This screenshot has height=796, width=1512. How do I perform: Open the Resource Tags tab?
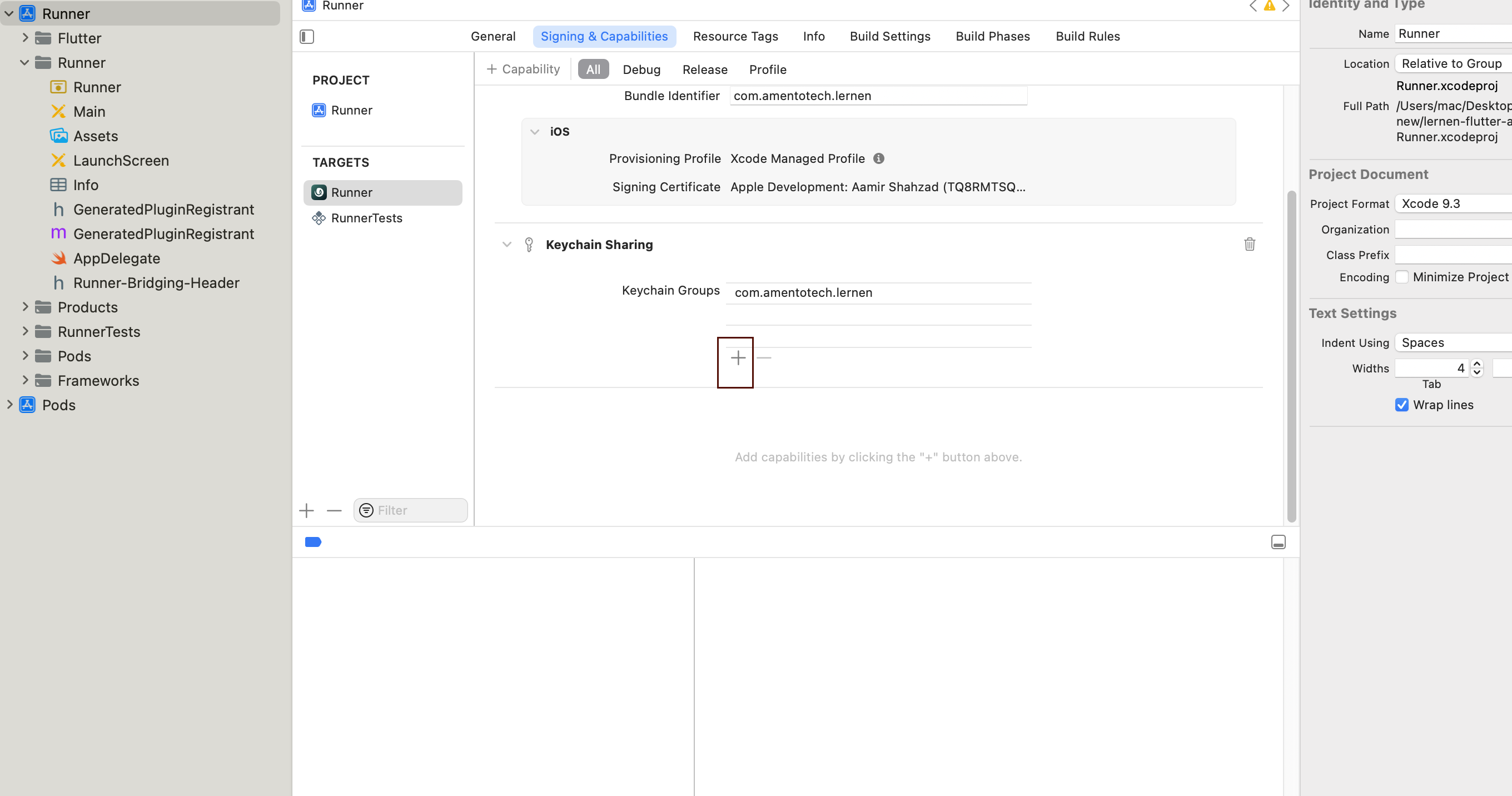735,36
